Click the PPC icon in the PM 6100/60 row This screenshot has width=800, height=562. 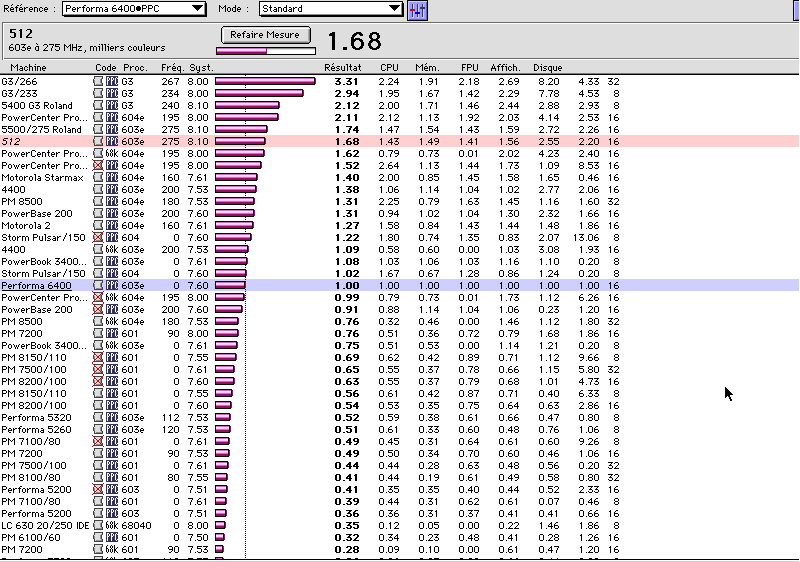112,538
